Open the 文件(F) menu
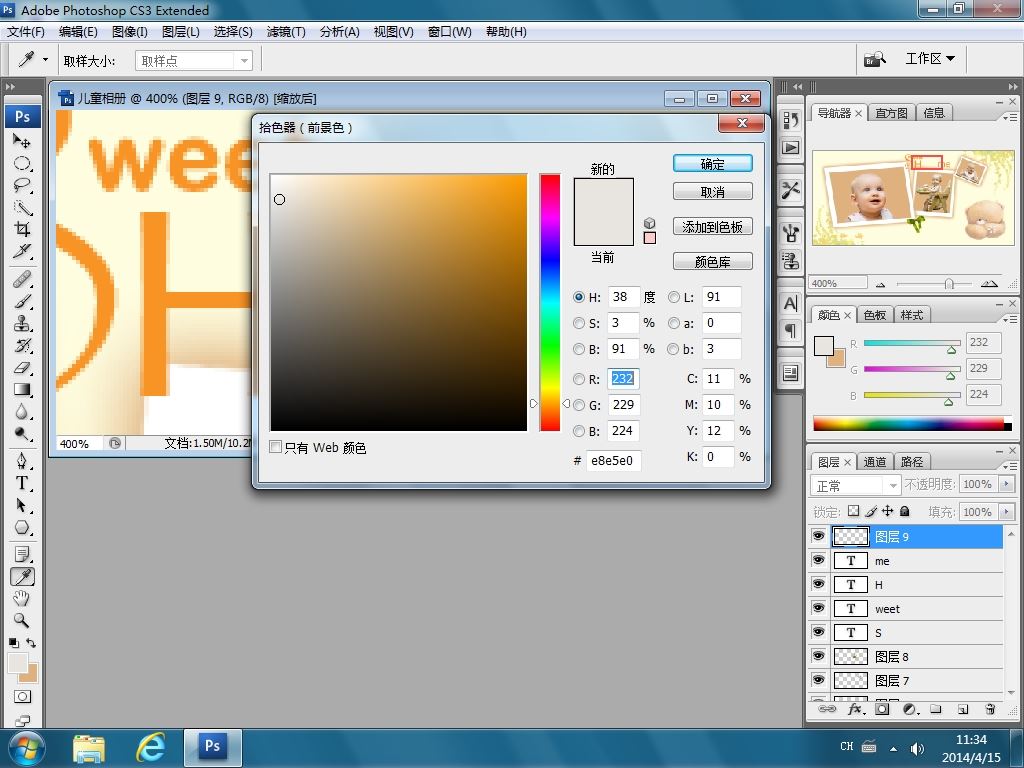1024x768 pixels. (26, 31)
